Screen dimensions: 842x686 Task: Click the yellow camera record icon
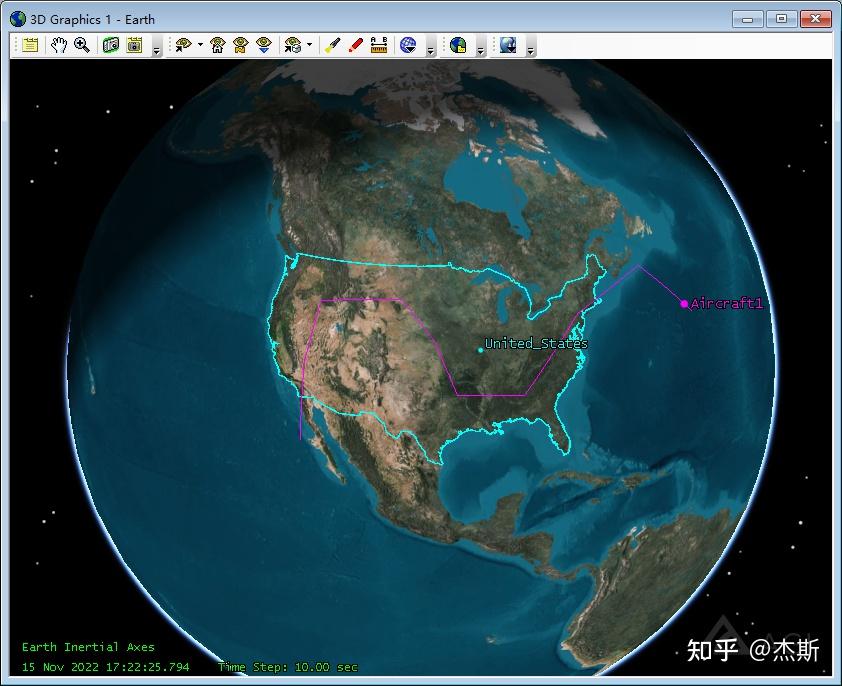tap(134, 45)
